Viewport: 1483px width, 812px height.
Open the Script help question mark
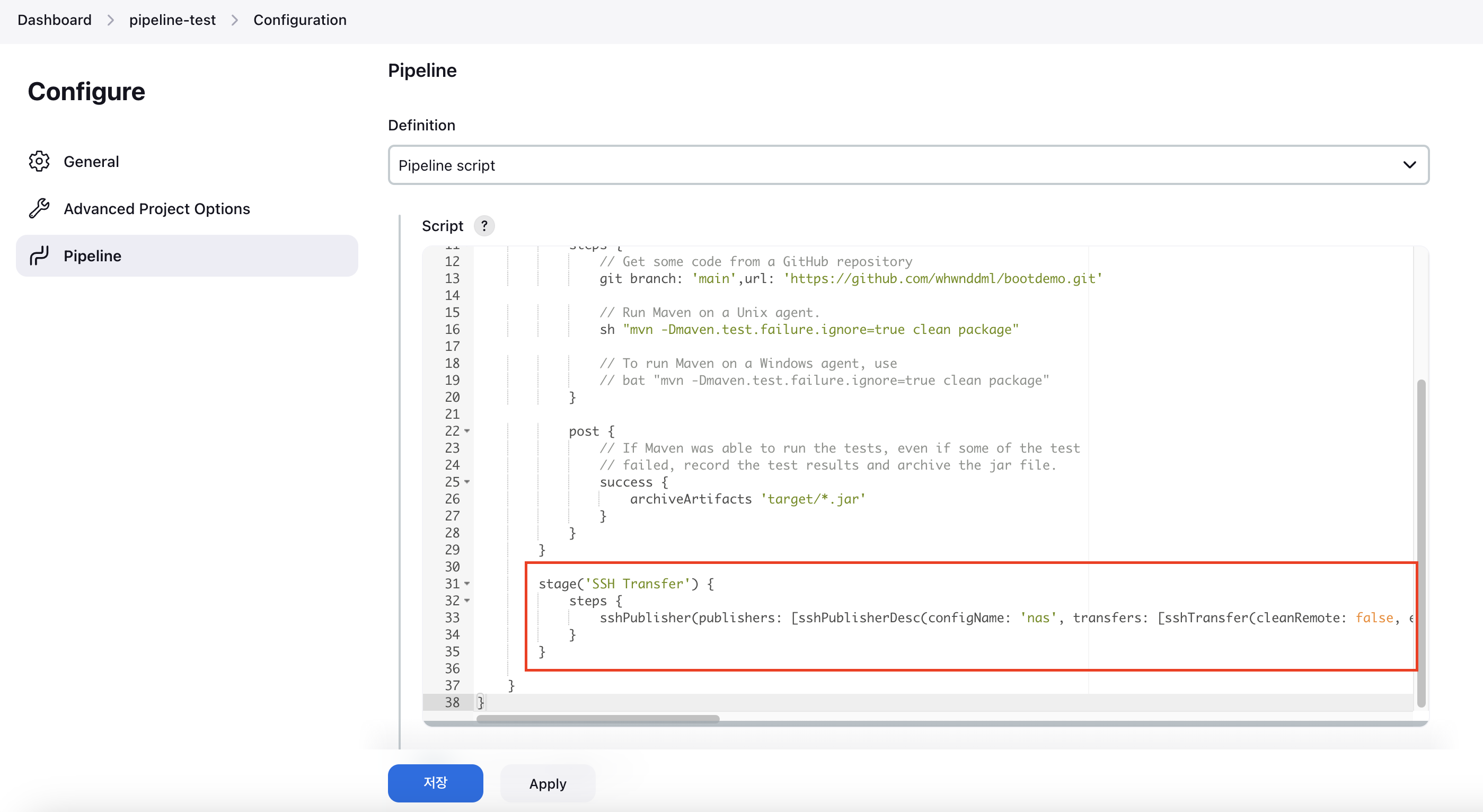click(x=484, y=226)
